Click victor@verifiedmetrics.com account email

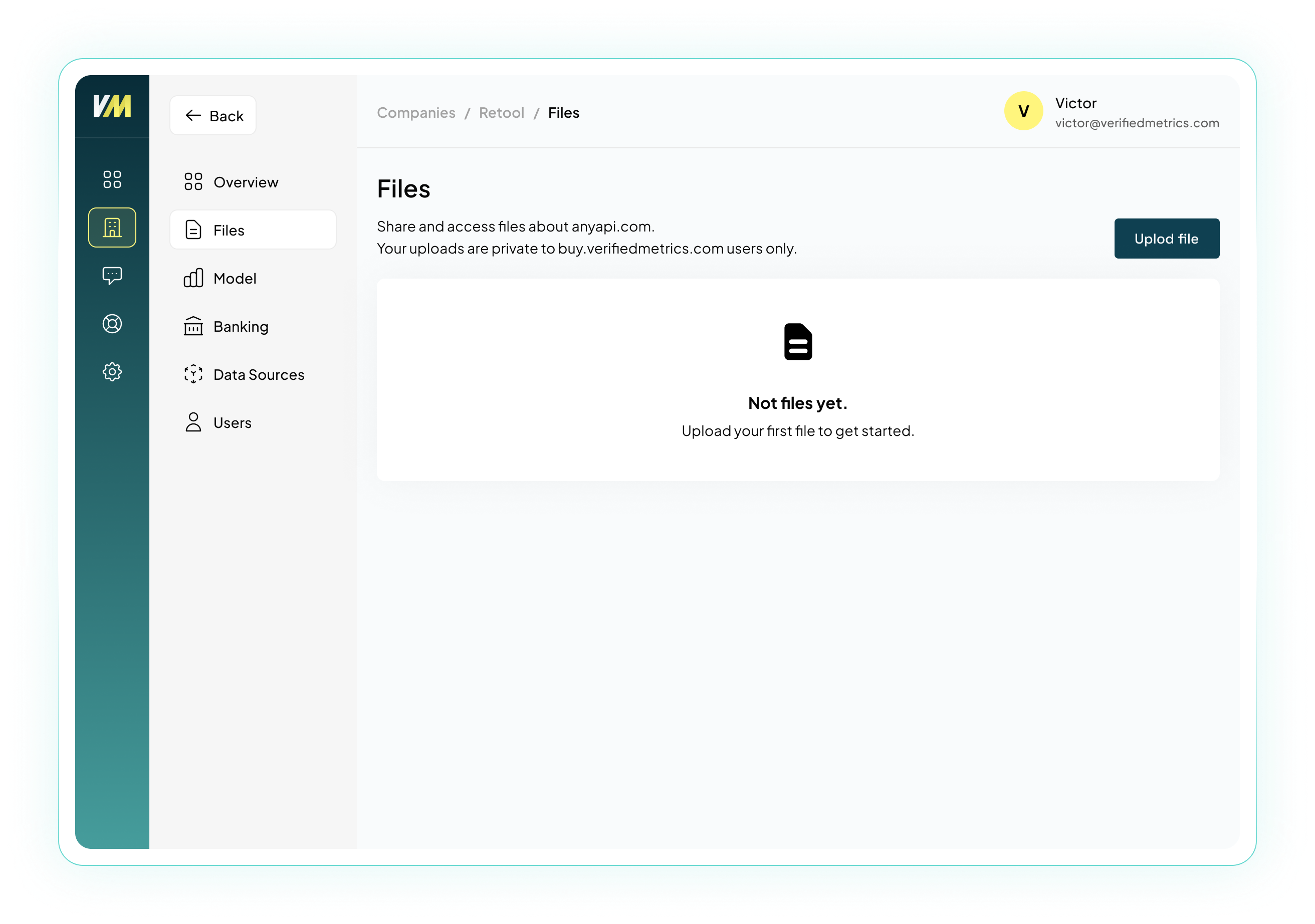pyautogui.click(x=1136, y=123)
